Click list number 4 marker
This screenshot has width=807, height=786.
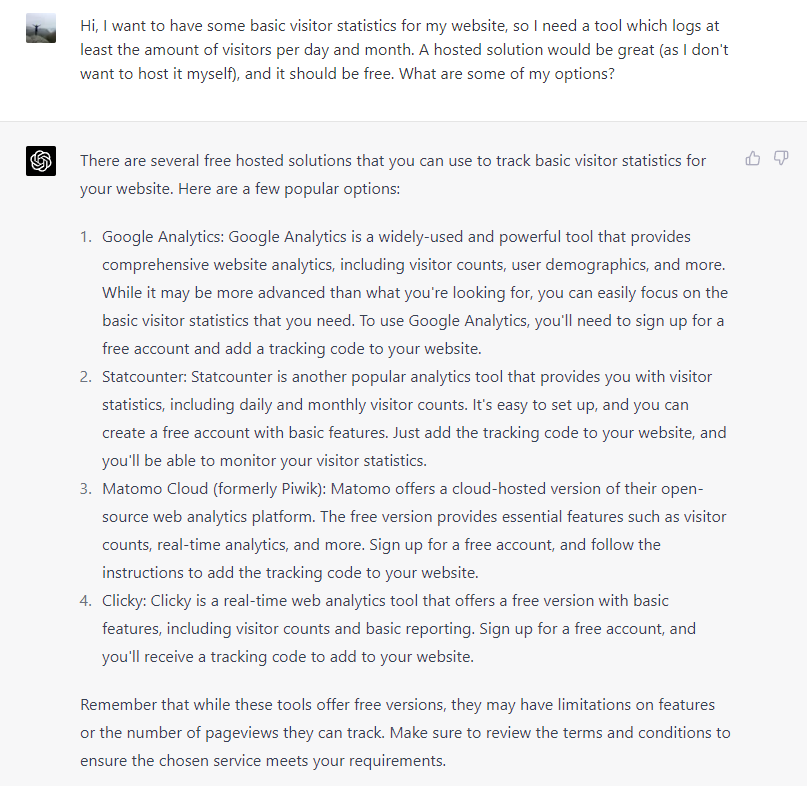(85, 601)
